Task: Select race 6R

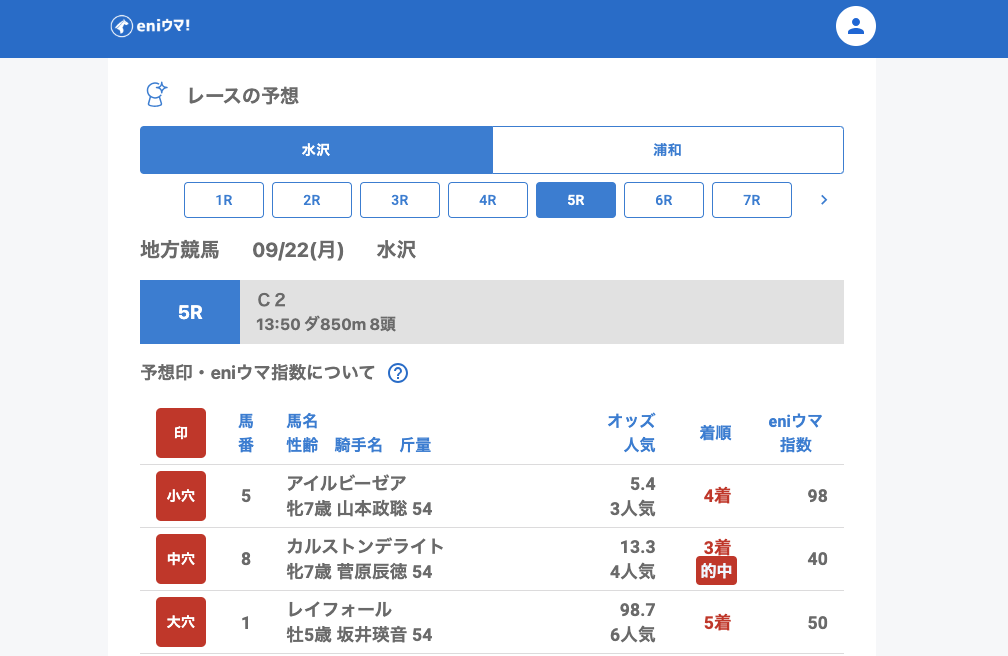Action: (664, 200)
